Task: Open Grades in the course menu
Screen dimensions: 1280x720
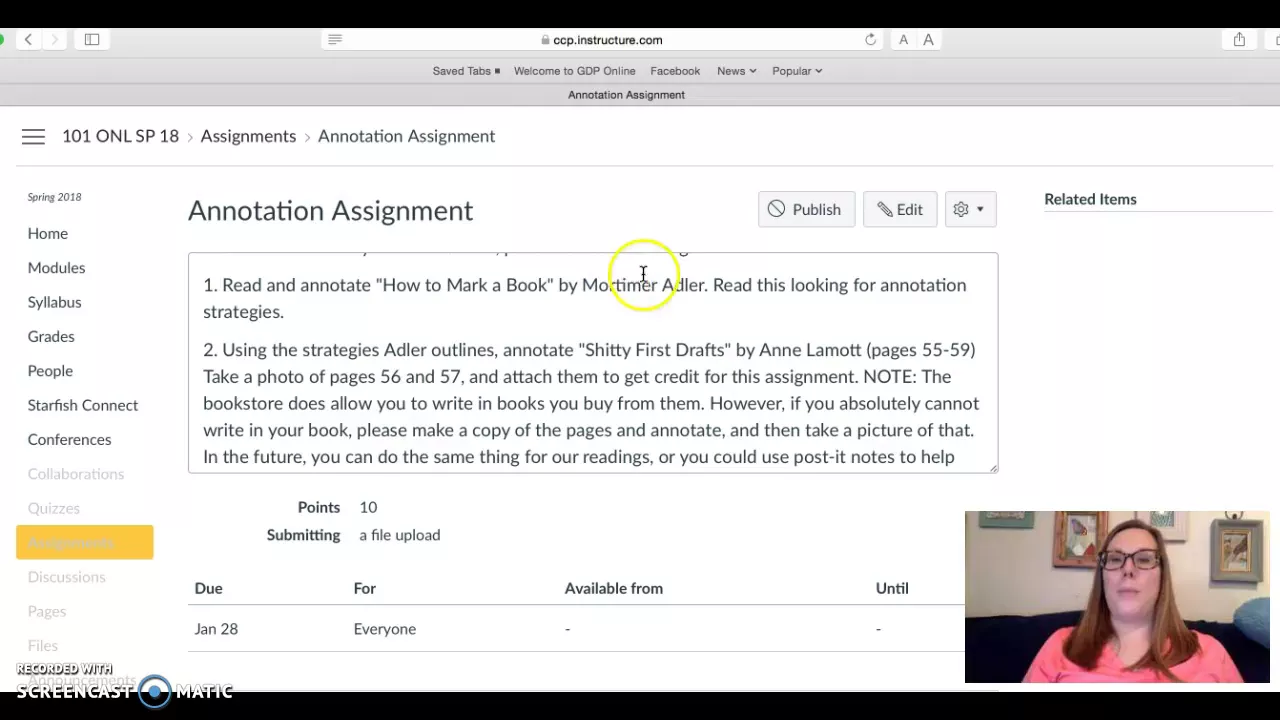Action: (51, 336)
